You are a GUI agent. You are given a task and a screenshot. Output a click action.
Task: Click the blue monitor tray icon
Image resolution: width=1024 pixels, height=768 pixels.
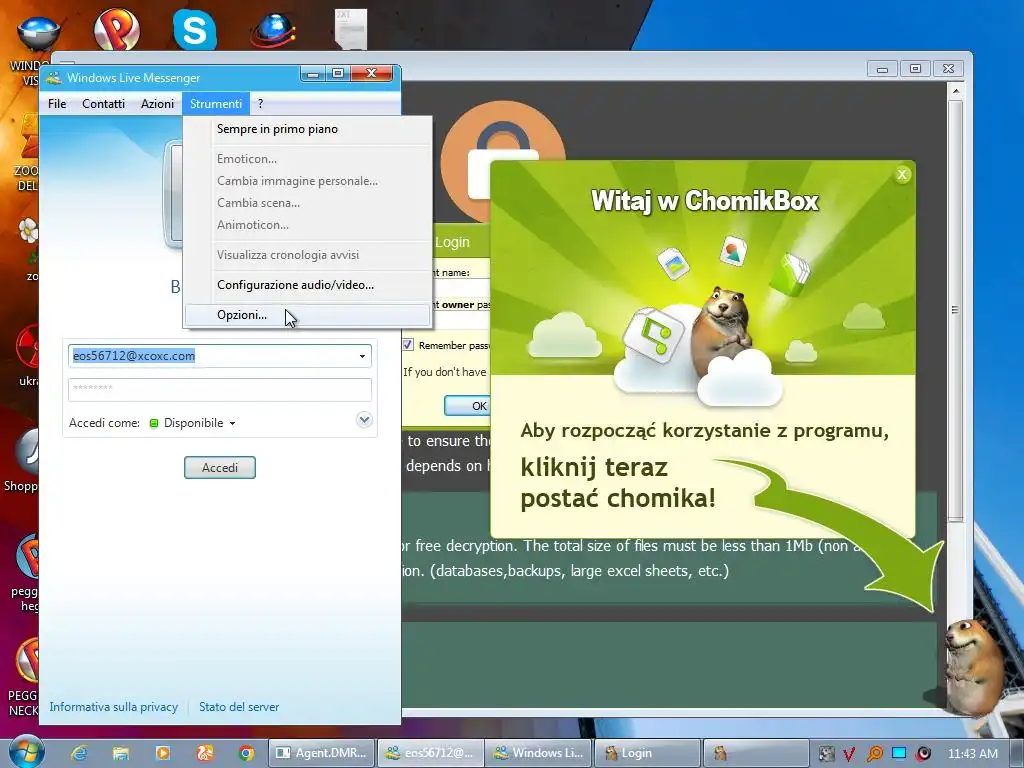(899, 754)
